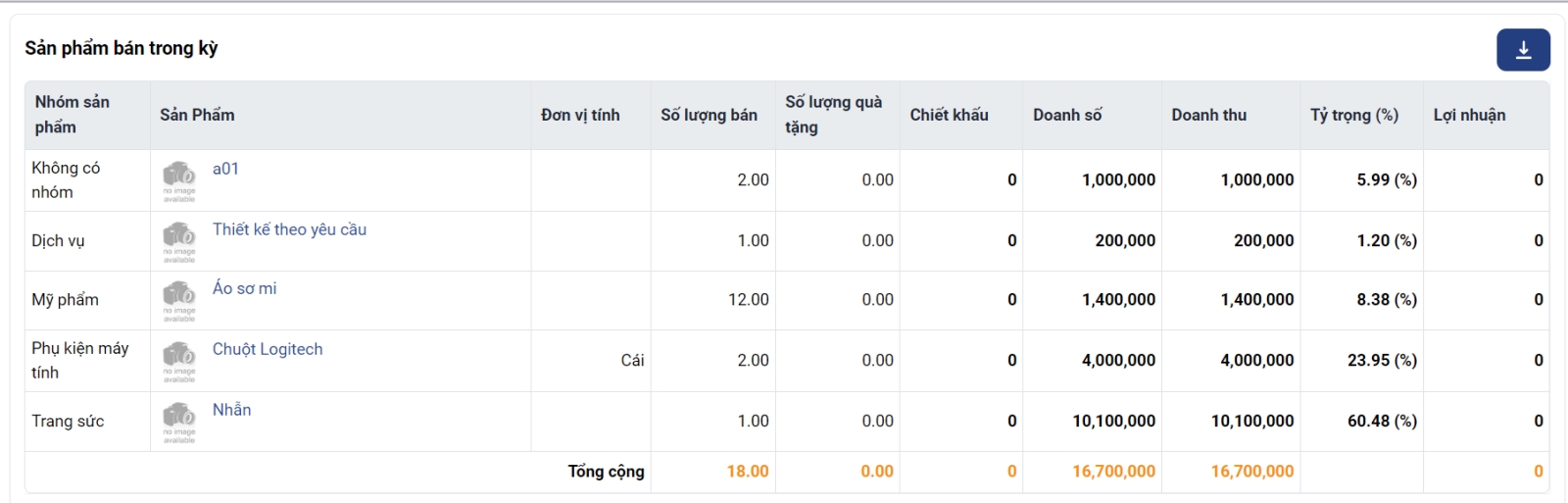The width and height of the screenshot is (1568, 503).
Task: Click the total Doanh thu value 16,700,000
Action: [1251, 472]
